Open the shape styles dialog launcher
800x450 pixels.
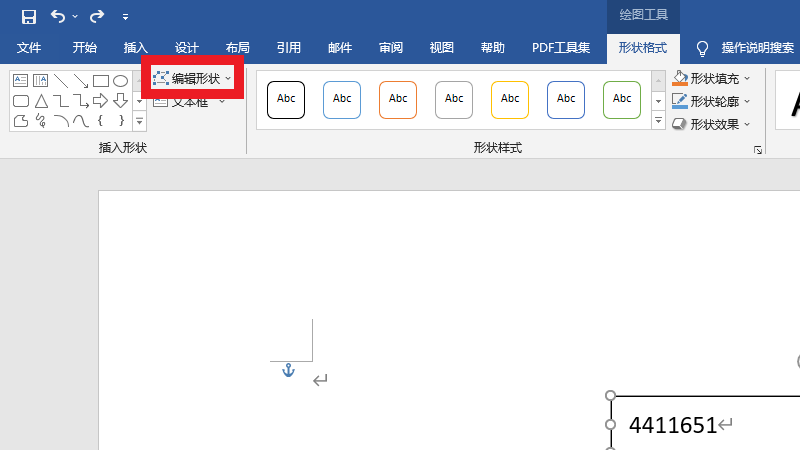(757, 150)
